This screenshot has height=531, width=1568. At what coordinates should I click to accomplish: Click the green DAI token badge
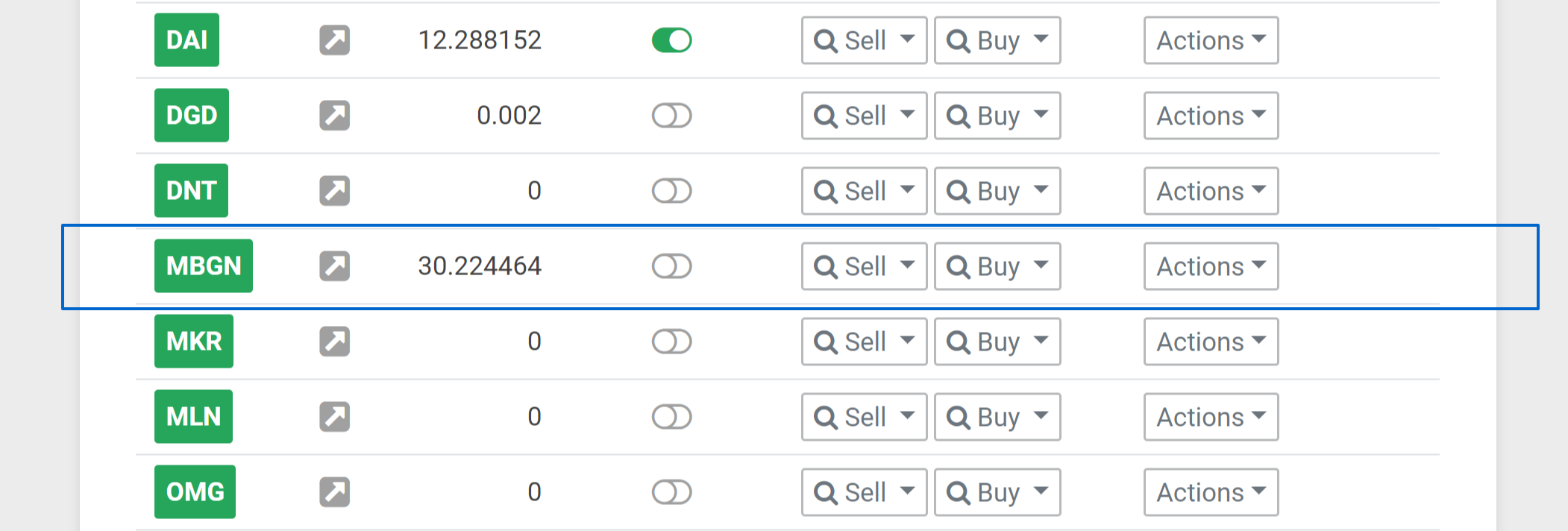(186, 40)
